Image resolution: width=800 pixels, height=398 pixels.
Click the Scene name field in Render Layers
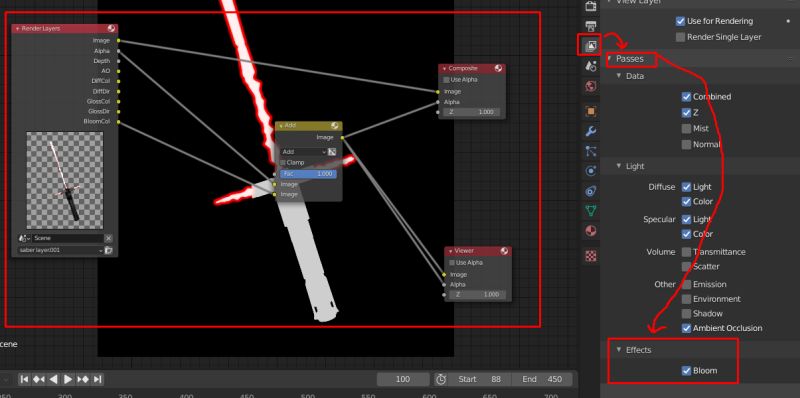tap(67, 238)
